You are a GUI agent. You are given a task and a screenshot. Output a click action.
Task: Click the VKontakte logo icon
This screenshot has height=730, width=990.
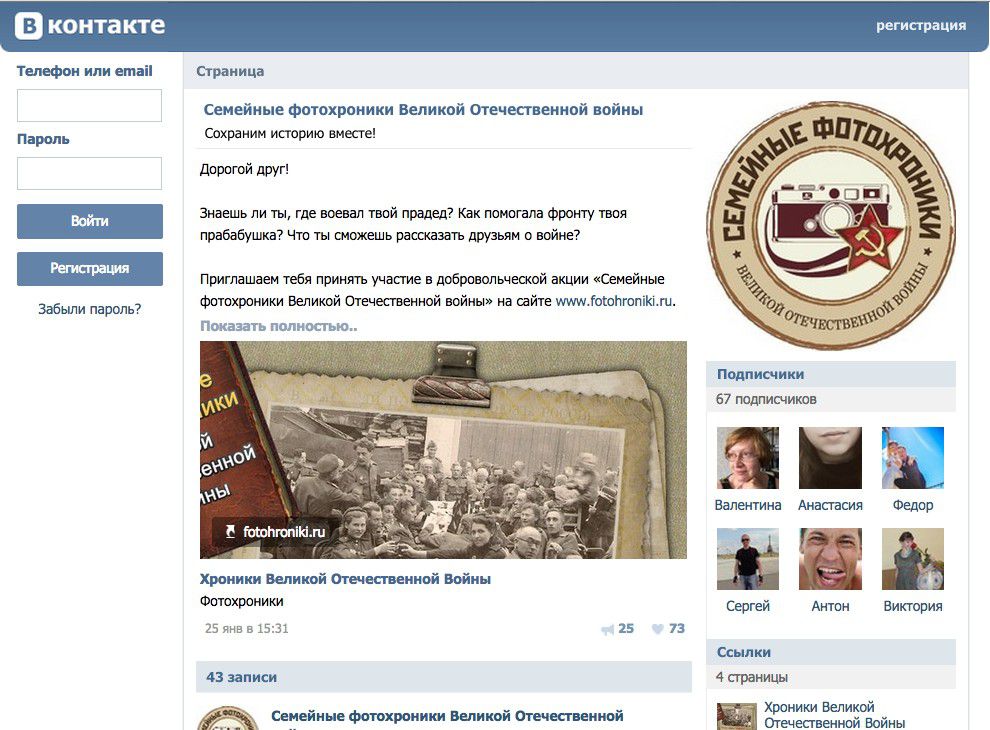(x=29, y=26)
